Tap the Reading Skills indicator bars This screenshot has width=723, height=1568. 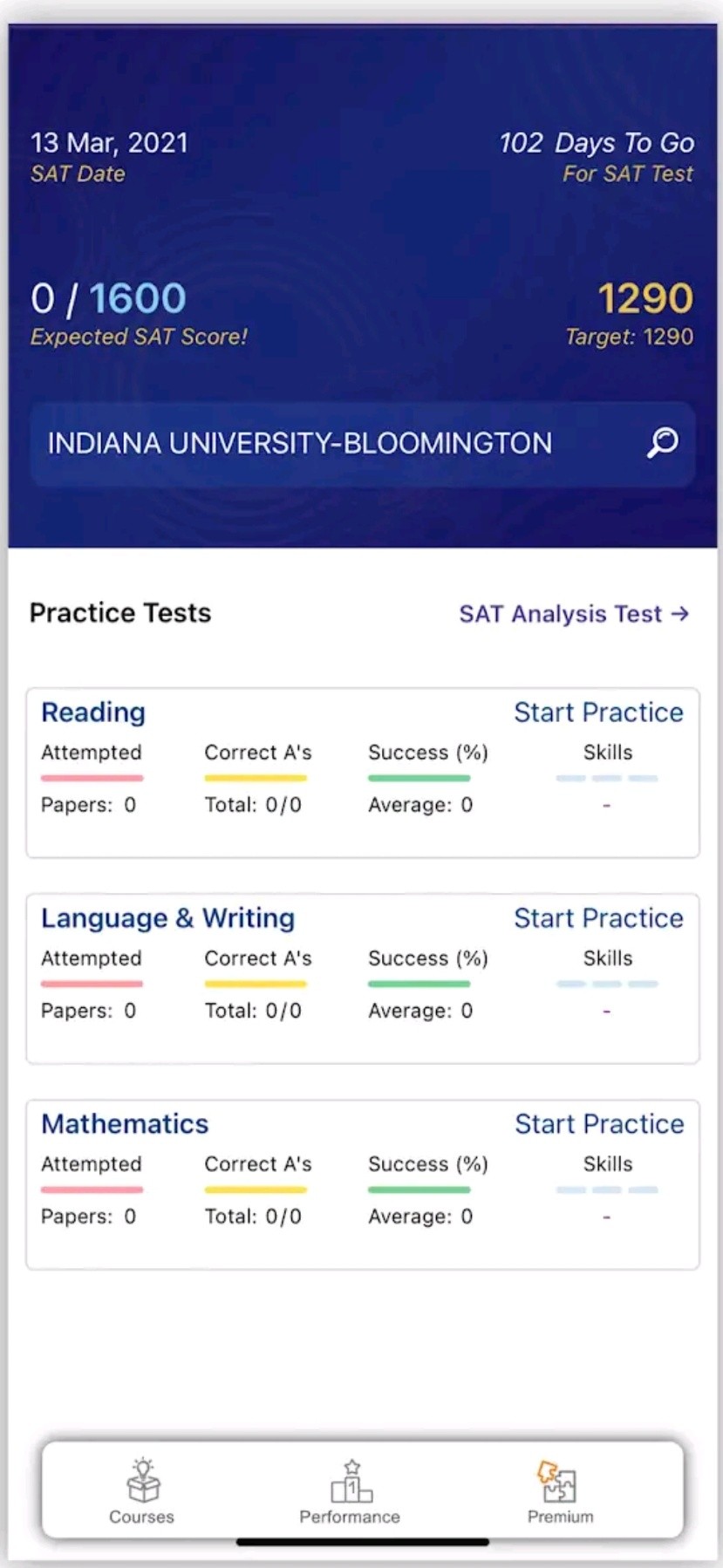point(607,778)
